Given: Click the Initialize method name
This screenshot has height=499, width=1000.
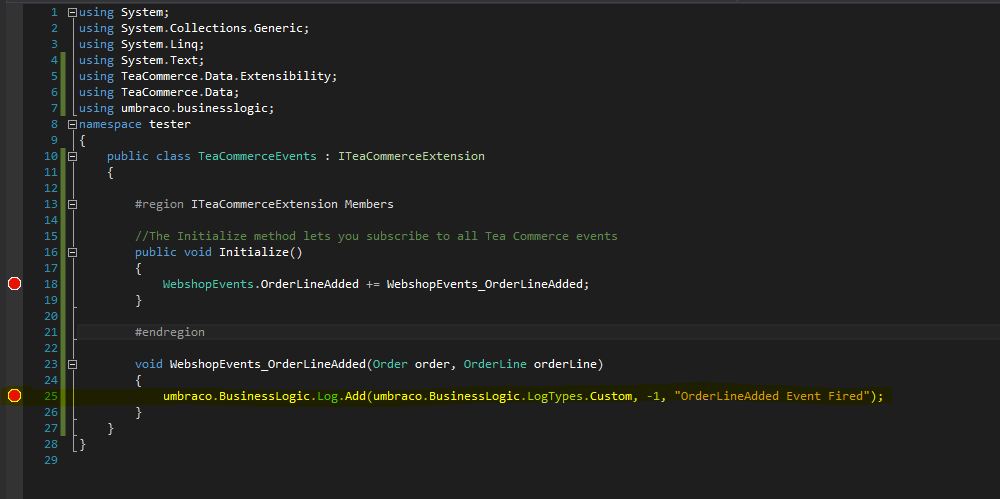Looking at the screenshot, I should (x=254, y=252).
